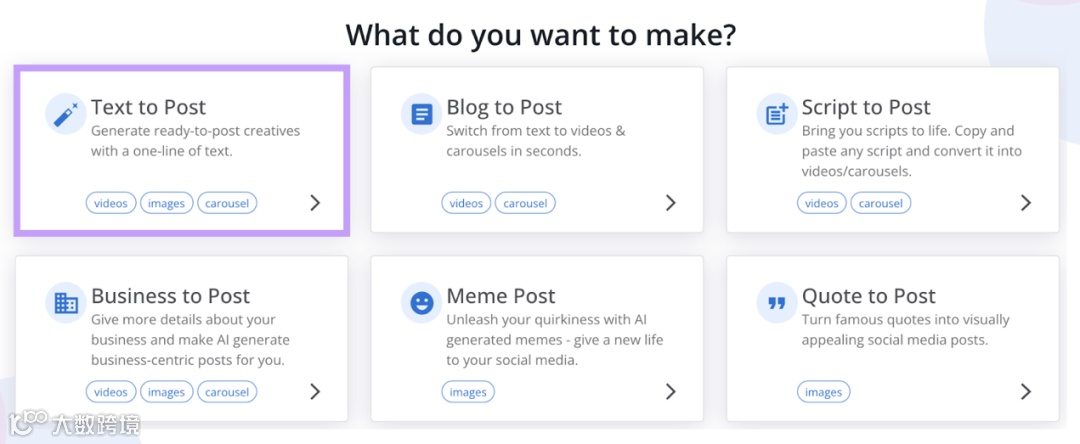Click the Meme Post card title
Viewport: 1080px width, 444px height.
(500, 296)
